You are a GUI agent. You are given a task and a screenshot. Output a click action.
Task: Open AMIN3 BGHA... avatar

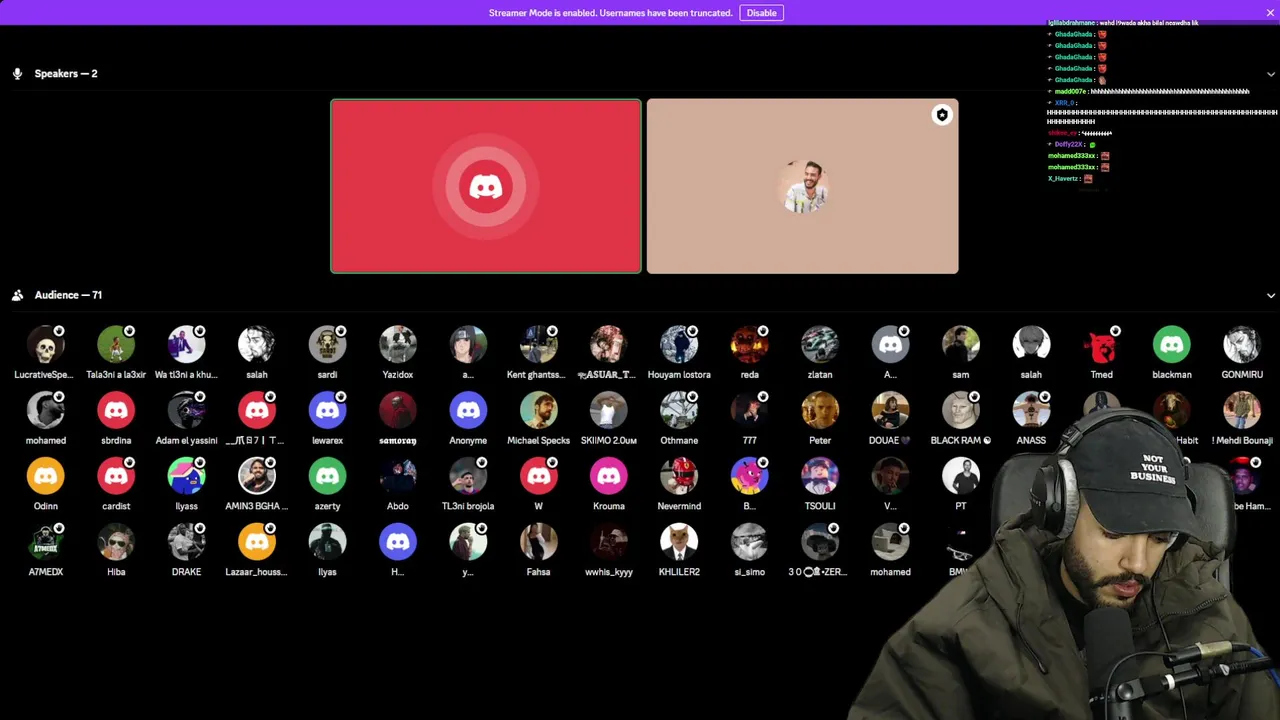(257, 477)
